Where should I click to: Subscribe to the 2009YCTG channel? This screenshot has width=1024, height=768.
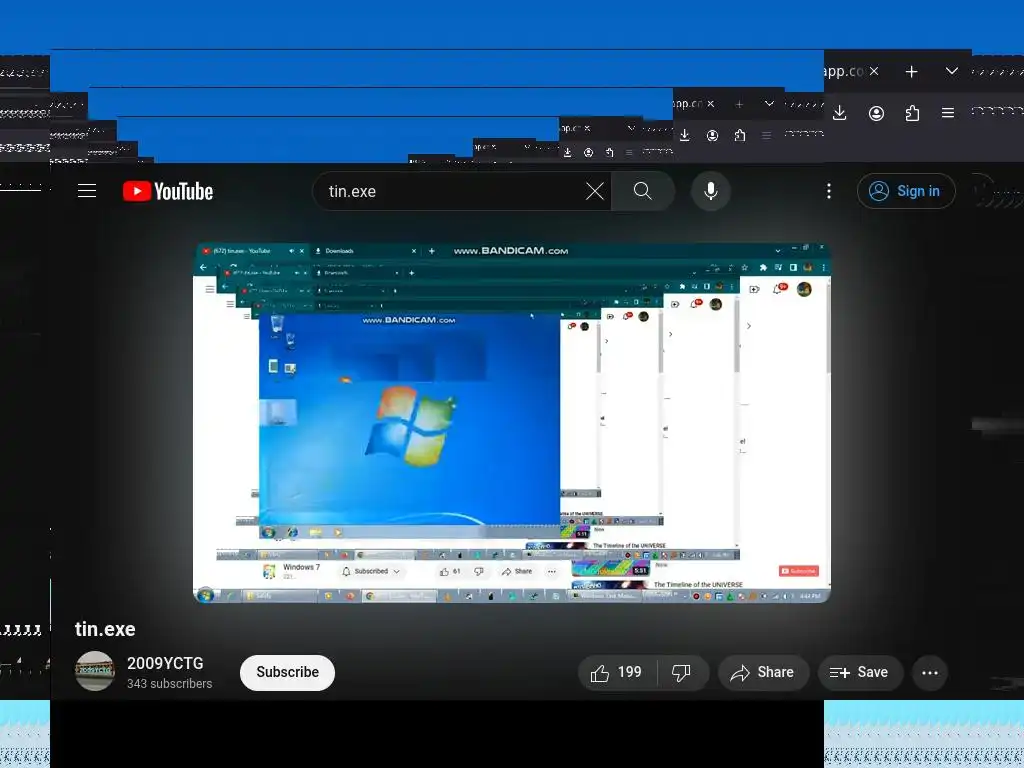[x=287, y=672]
